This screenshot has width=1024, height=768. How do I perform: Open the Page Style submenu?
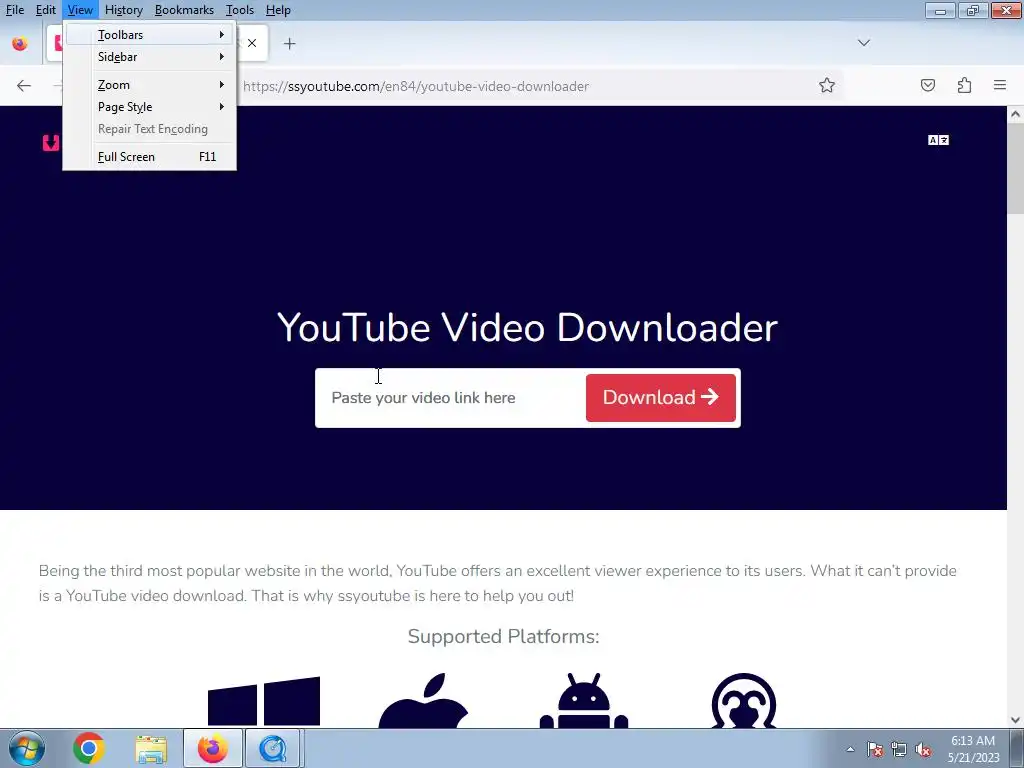150,107
